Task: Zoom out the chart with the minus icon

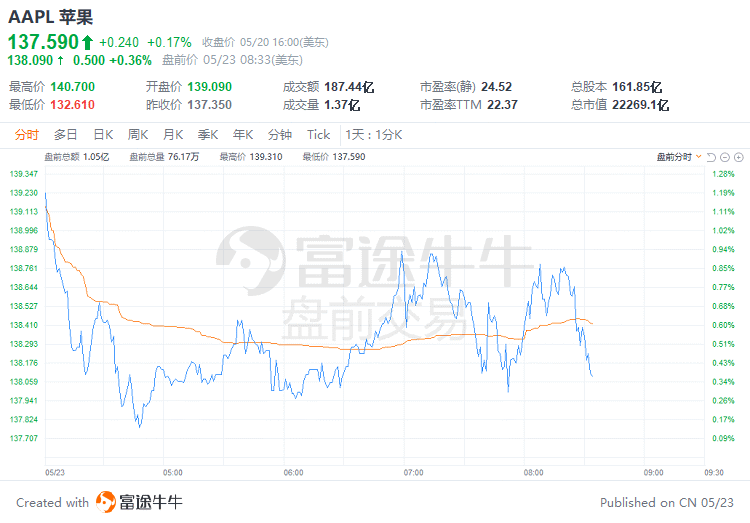Action: pyautogui.click(x=725, y=157)
